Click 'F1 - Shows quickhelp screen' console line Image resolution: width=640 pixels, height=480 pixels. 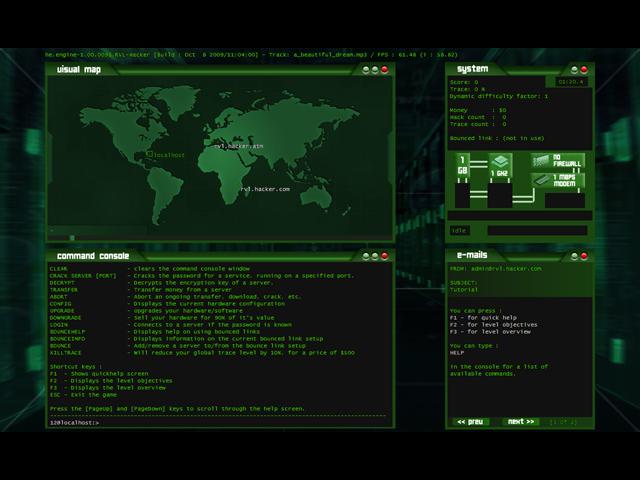tap(99, 373)
